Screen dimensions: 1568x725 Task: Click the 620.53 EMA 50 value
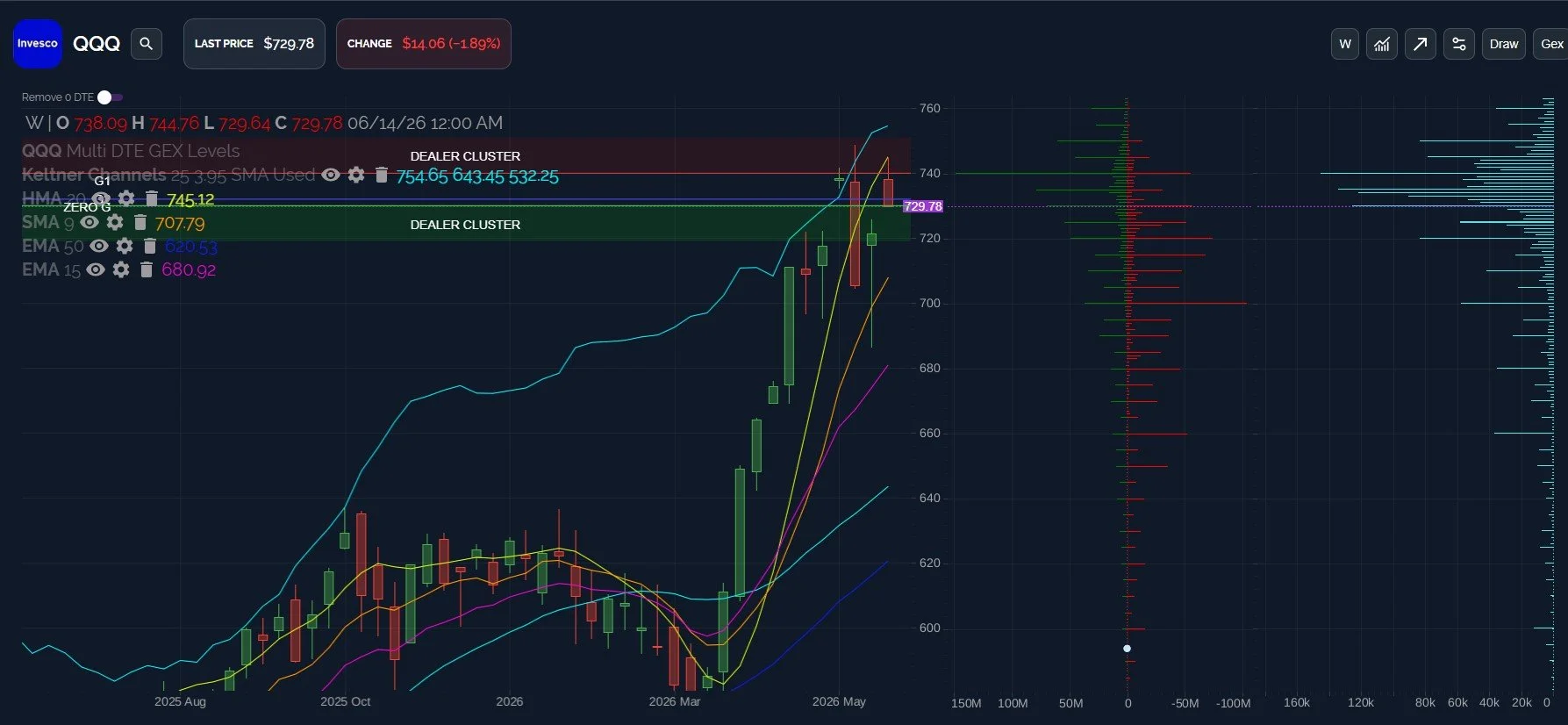190,247
